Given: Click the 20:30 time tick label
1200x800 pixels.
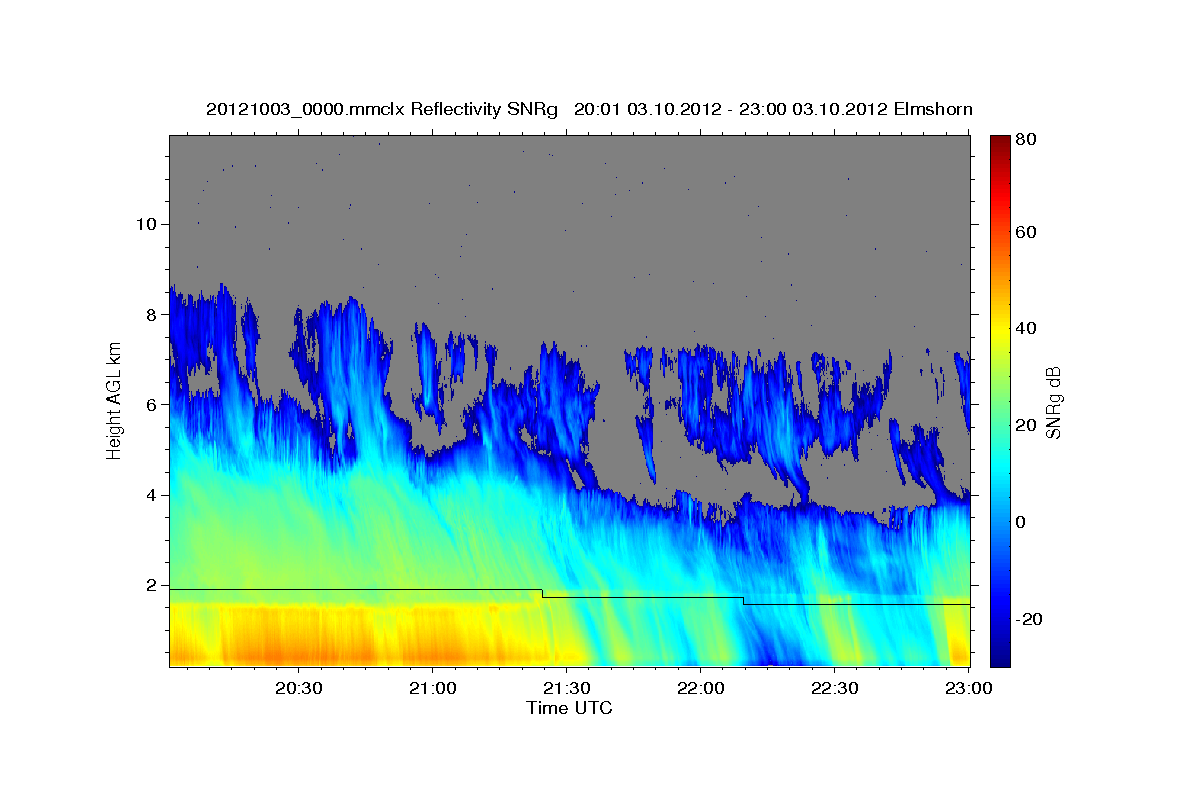Looking at the screenshot, I should coord(299,689).
